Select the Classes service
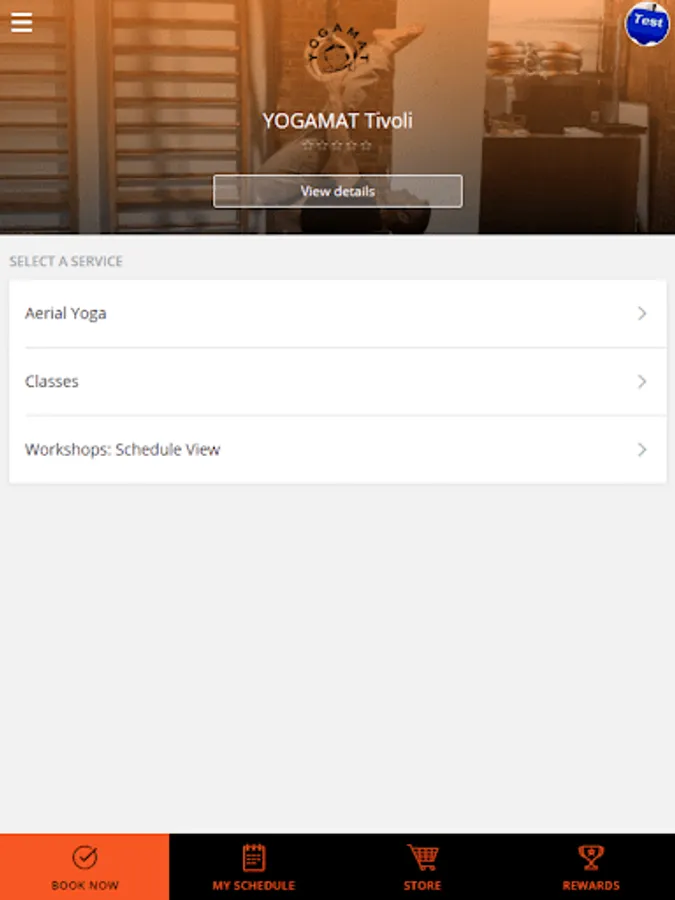 (338, 382)
